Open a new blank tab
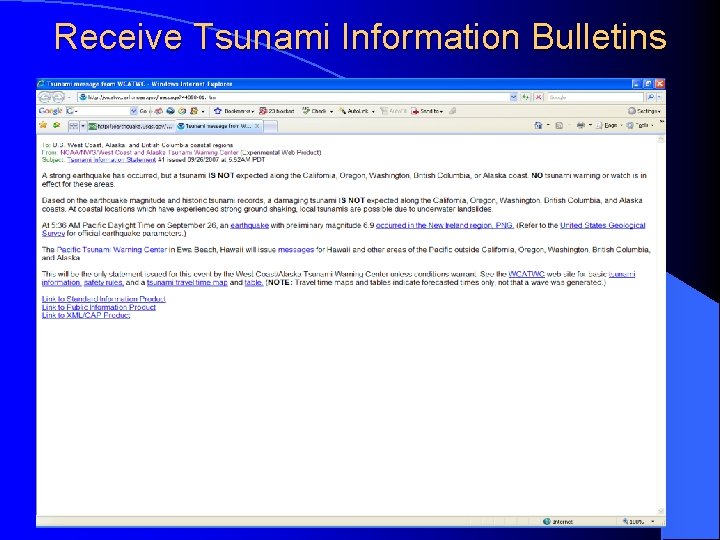720x540 pixels. (x=270, y=126)
